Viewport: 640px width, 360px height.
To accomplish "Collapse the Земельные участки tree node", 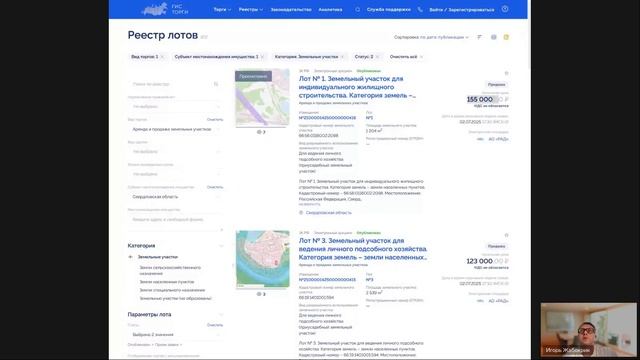I will tap(130, 257).
